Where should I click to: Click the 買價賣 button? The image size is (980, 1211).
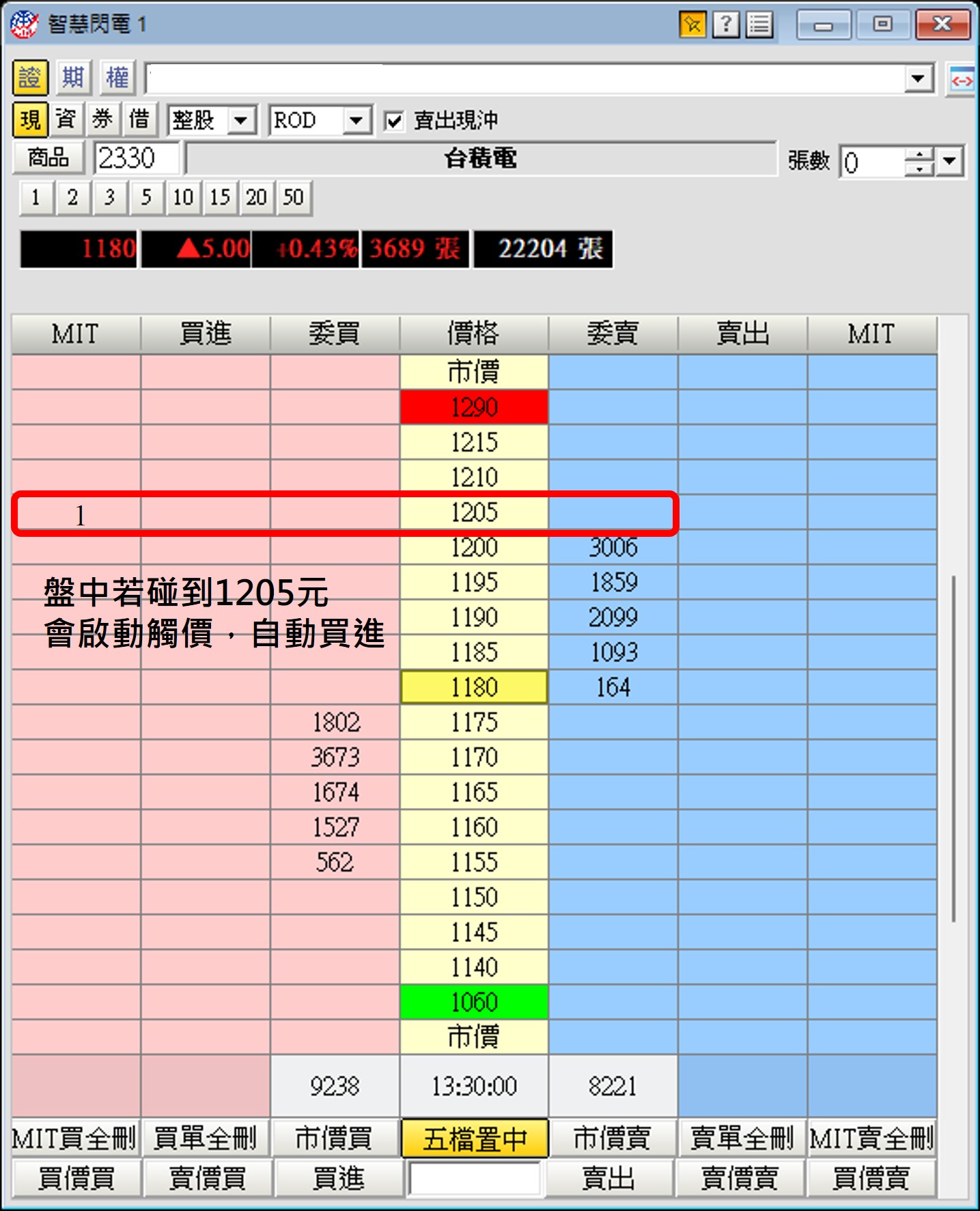click(x=871, y=1178)
